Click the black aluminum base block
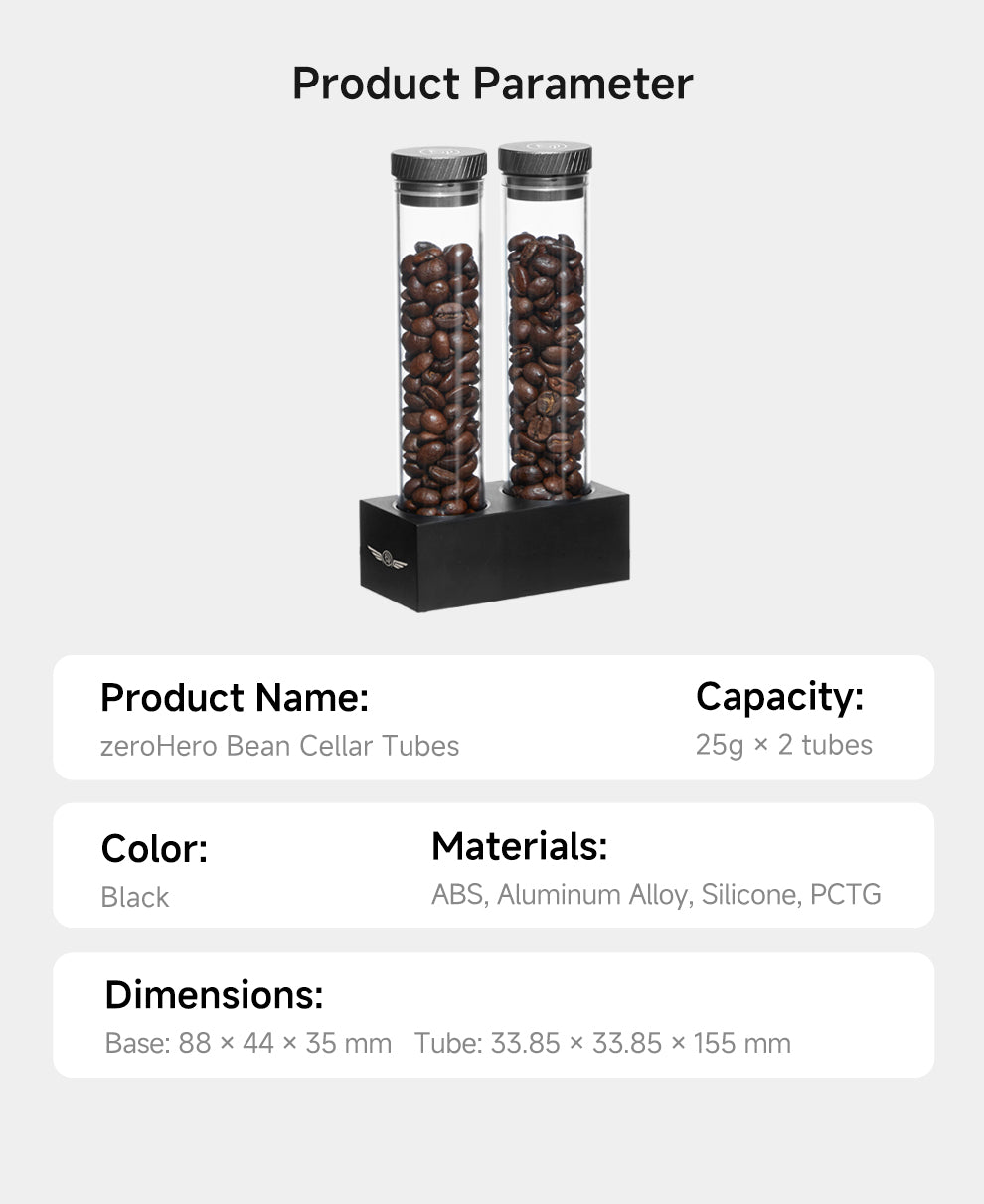The image size is (984, 1204). (x=494, y=547)
